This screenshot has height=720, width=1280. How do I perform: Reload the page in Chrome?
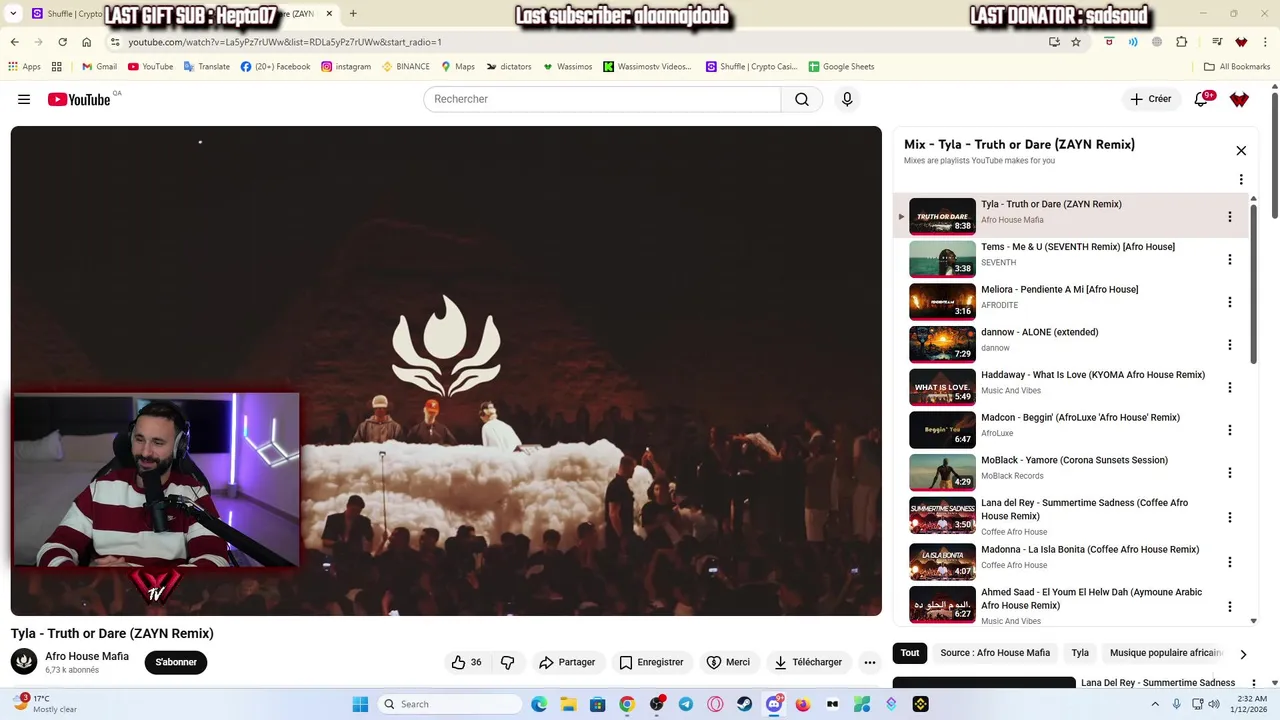tap(62, 42)
